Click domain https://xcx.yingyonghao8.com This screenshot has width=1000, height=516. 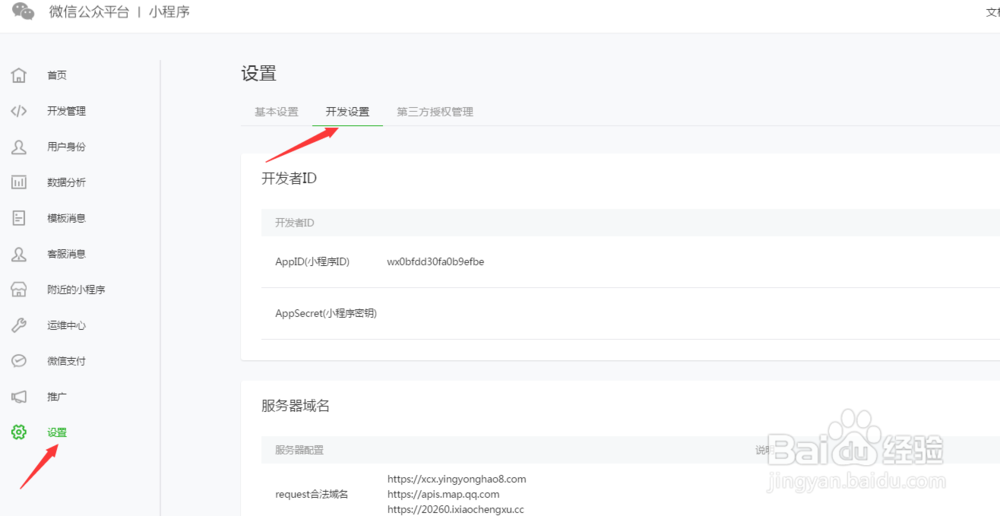coord(457,479)
